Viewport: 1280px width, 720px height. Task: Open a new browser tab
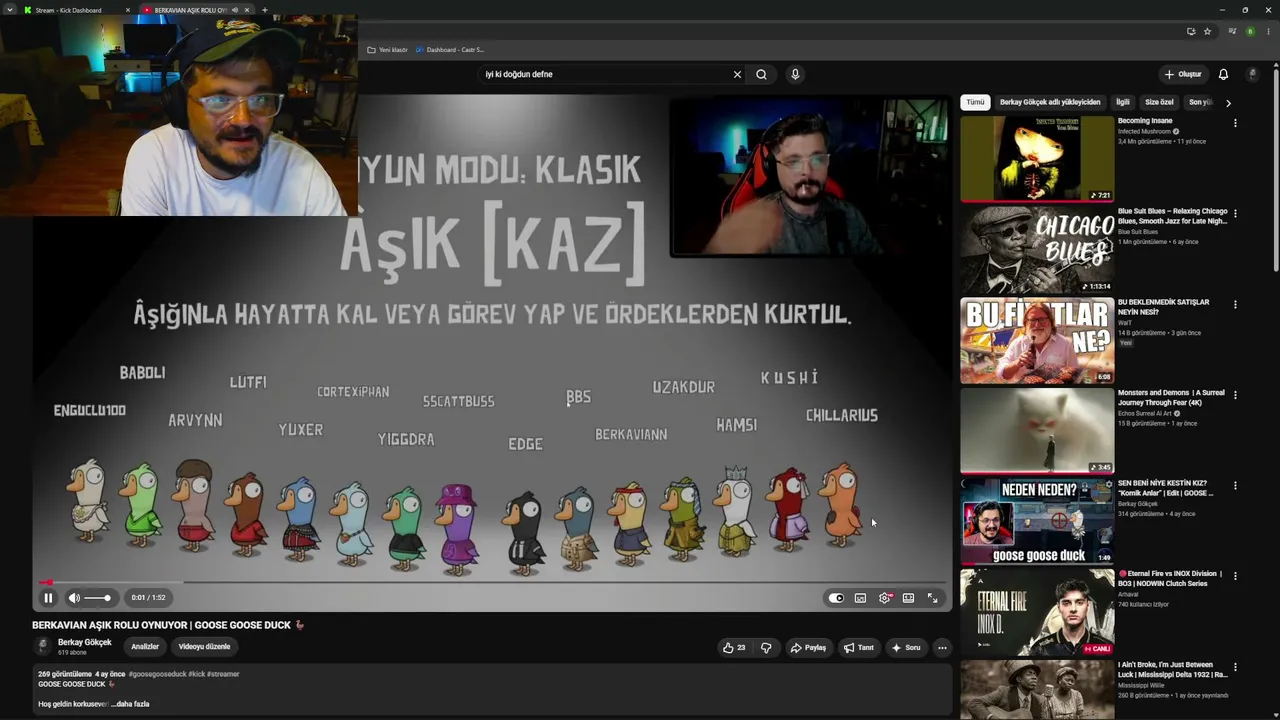click(265, 10)
